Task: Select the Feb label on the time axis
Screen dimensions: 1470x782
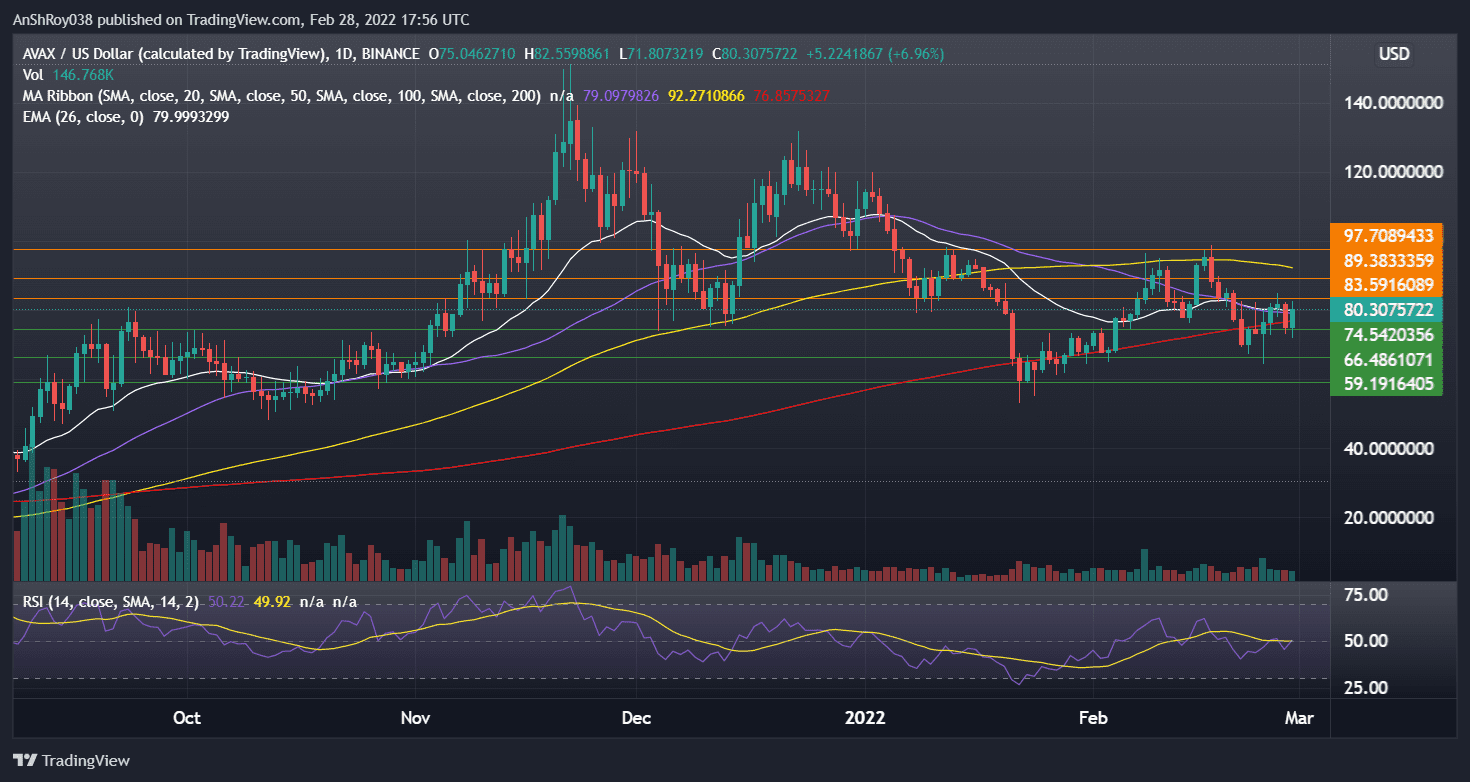Action: [1092, 717]
